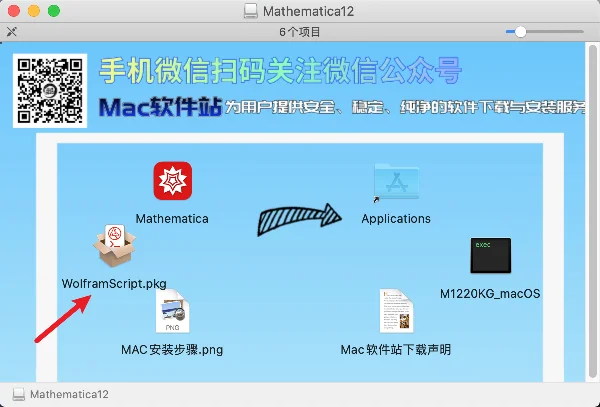Click the "WolframScript.pkg" file name
600x407 pixels.
tap(114, 284)
